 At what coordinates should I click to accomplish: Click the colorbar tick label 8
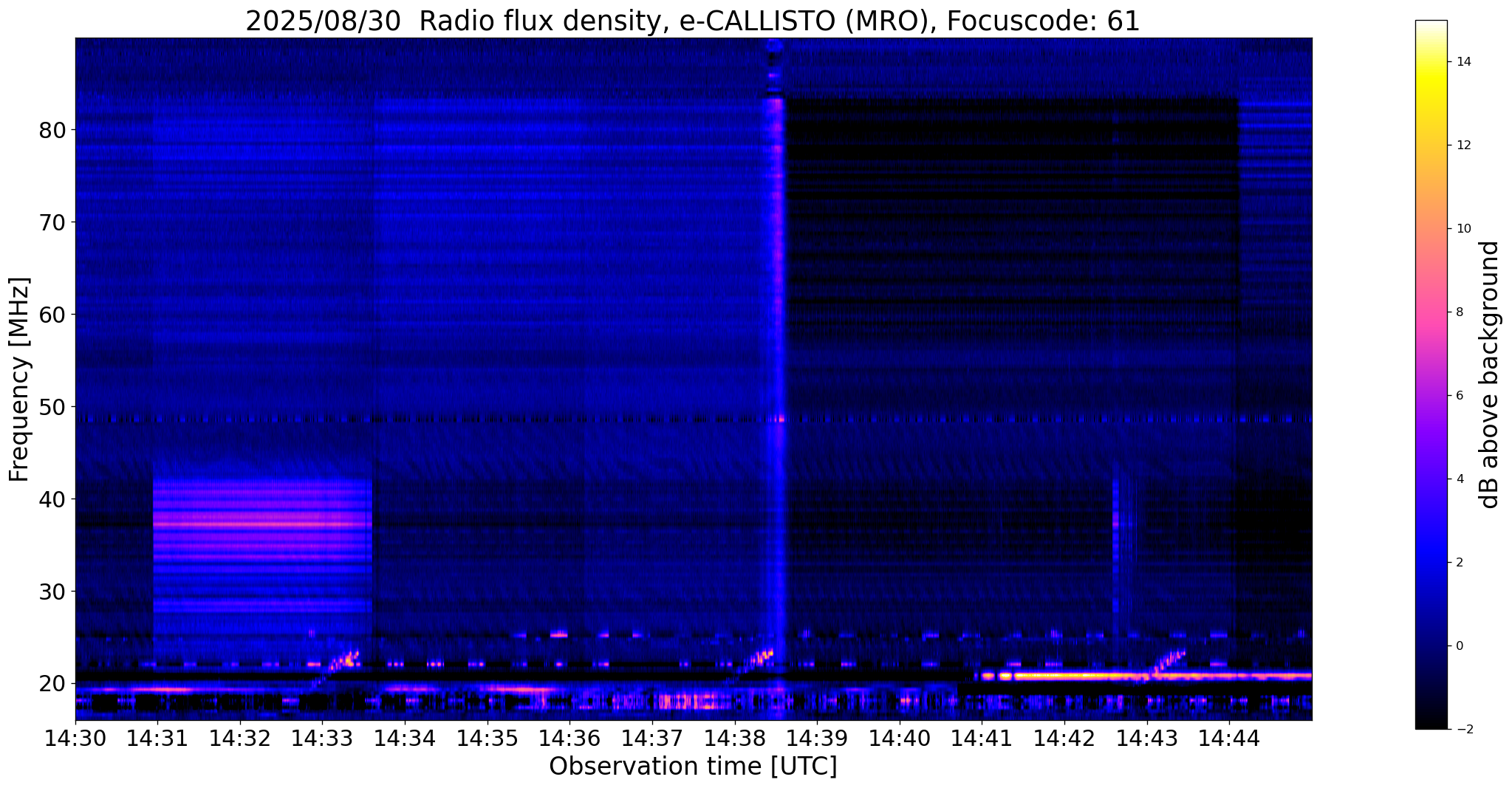pyautogui.click(x=1460, y=312)
